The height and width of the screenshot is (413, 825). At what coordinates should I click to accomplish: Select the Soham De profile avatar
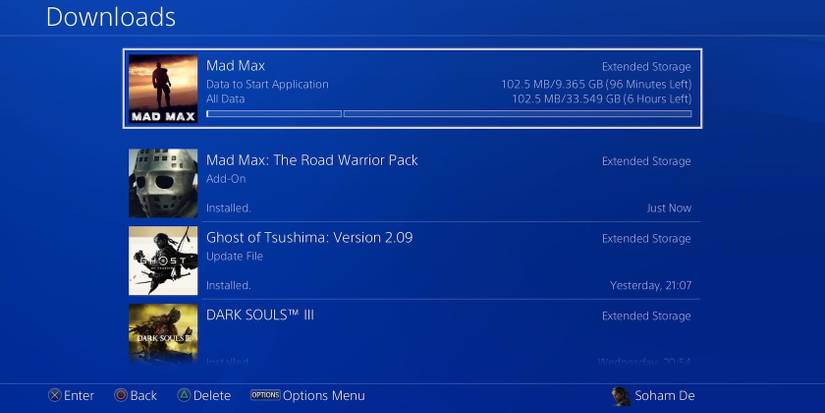click(x=621, y=396)
